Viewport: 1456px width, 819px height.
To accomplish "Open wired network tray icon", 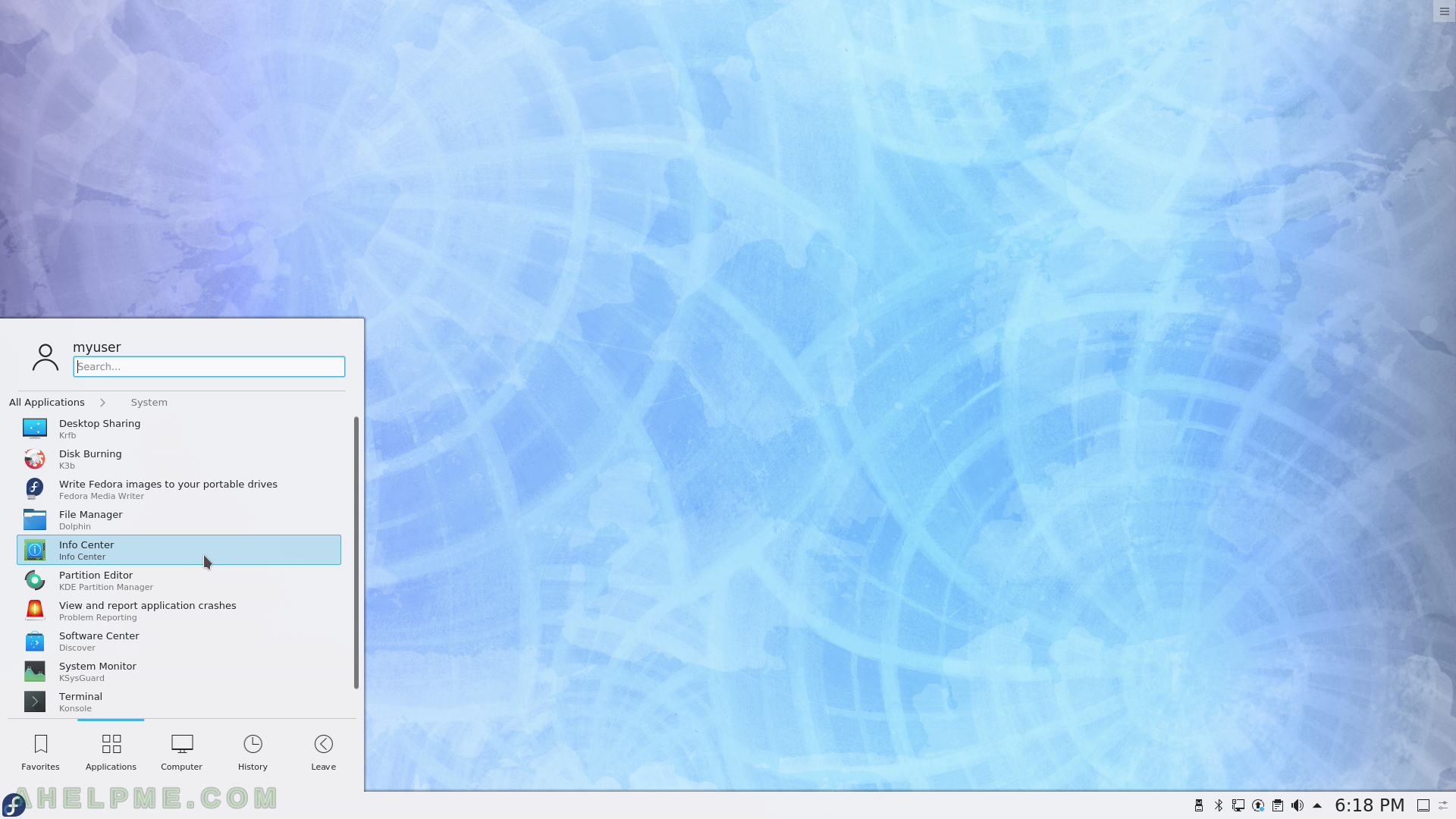I will [1238, 805].
